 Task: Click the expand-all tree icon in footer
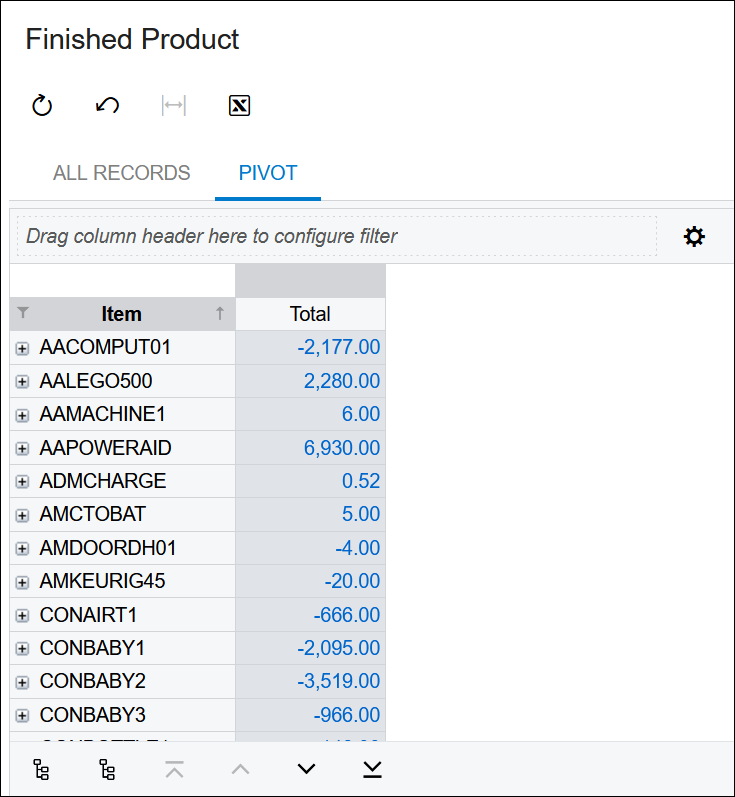coord(42,769)
